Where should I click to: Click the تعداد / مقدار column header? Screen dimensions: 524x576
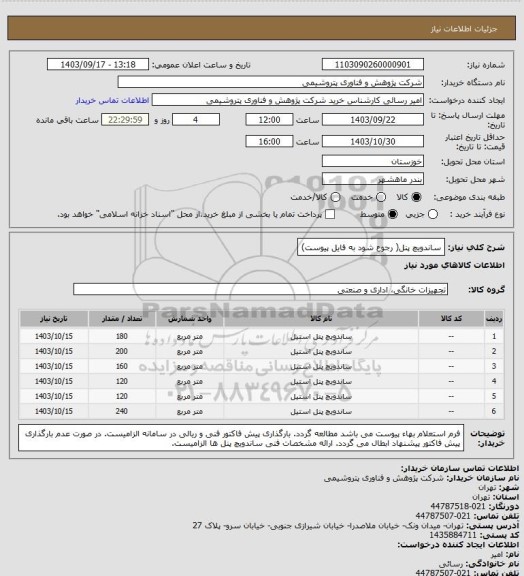[122, 319]
